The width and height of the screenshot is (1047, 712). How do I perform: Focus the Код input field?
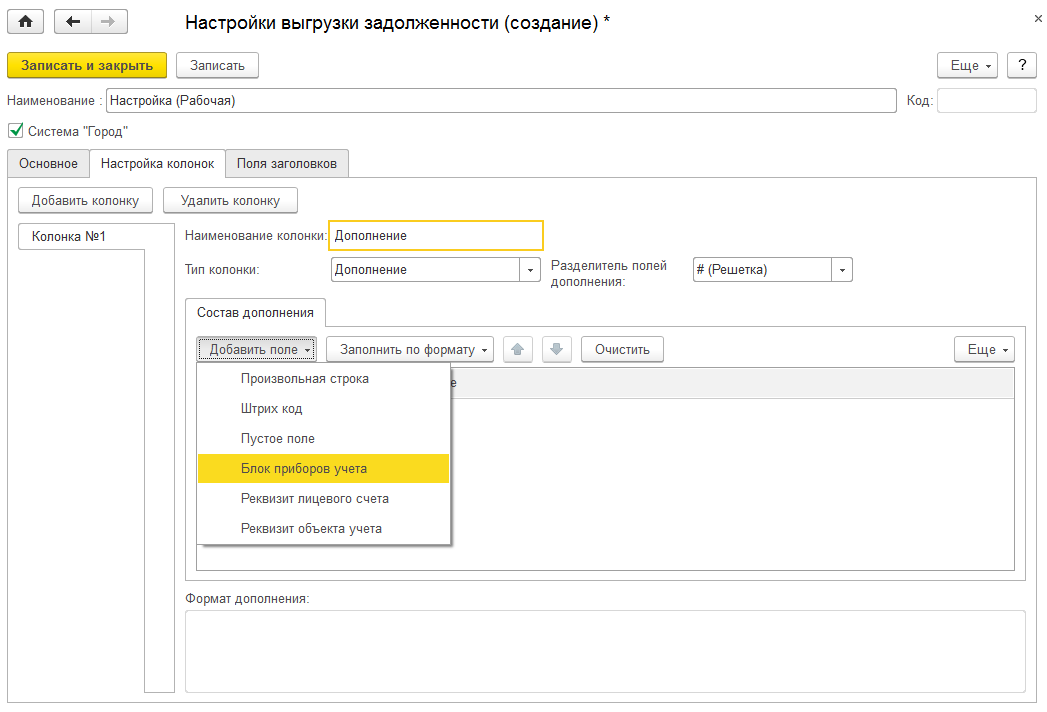987,101
